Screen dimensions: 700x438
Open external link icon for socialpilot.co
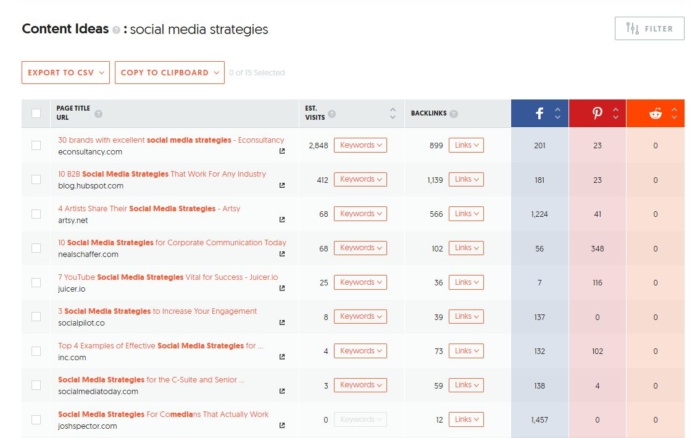click(282, 322)
